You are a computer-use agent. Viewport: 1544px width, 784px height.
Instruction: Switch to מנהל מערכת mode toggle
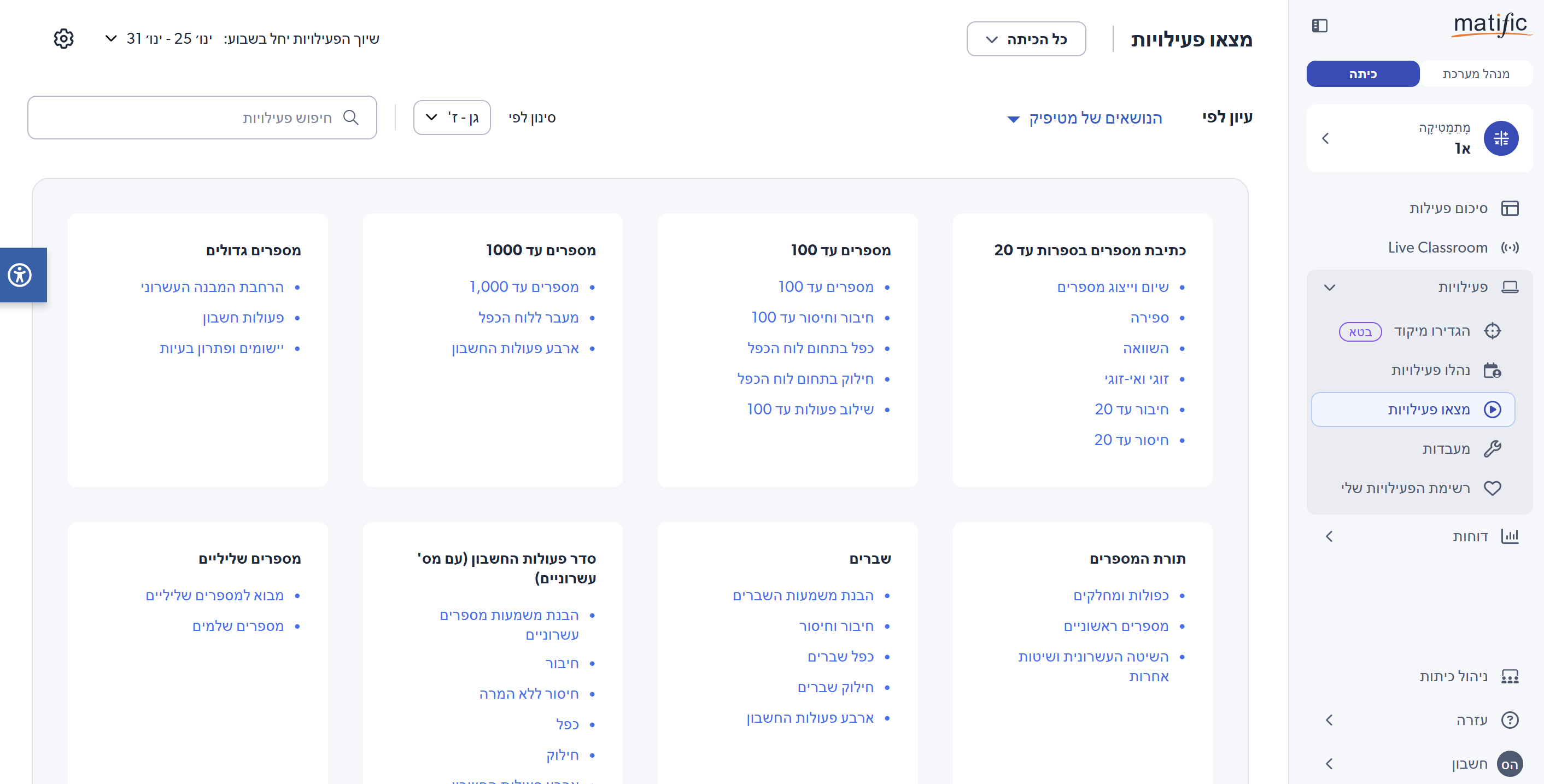pos(1475,74)
